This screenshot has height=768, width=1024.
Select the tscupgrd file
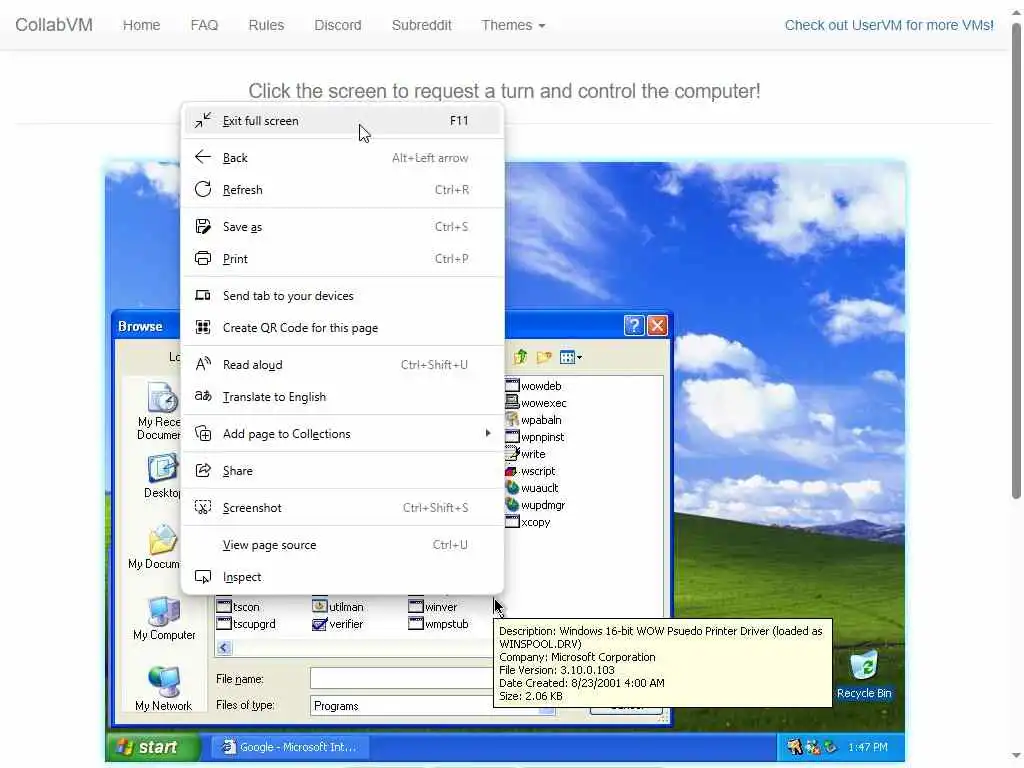click(246, 624)
